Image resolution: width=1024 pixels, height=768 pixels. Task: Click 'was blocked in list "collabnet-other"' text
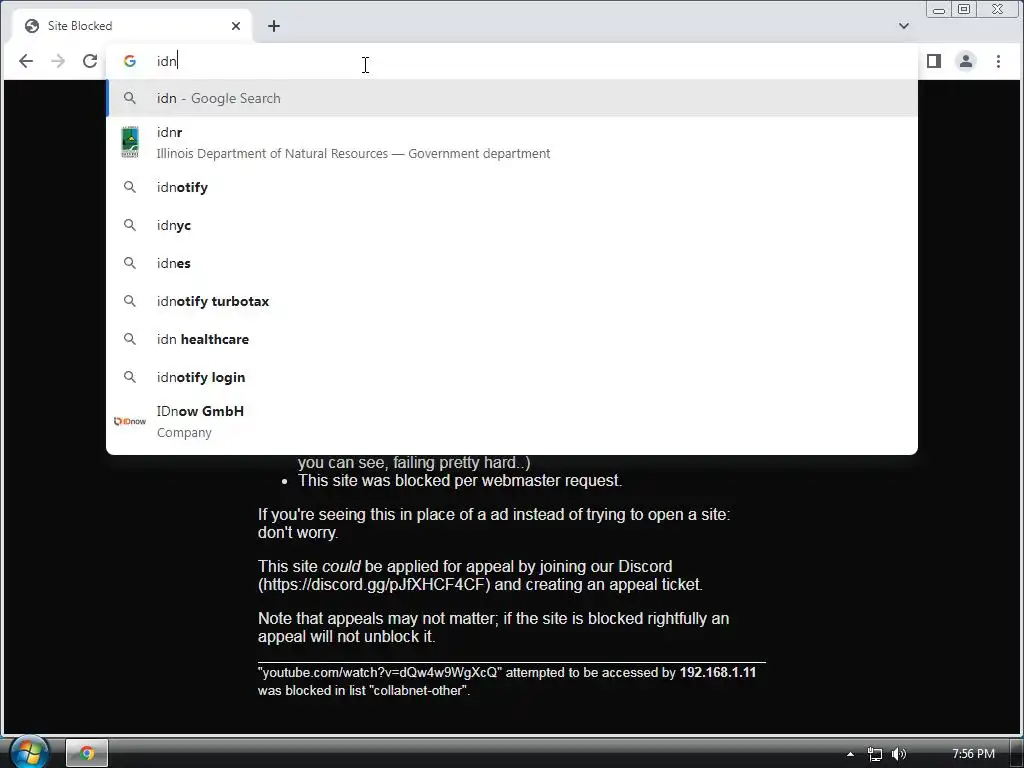coord(364,690)
